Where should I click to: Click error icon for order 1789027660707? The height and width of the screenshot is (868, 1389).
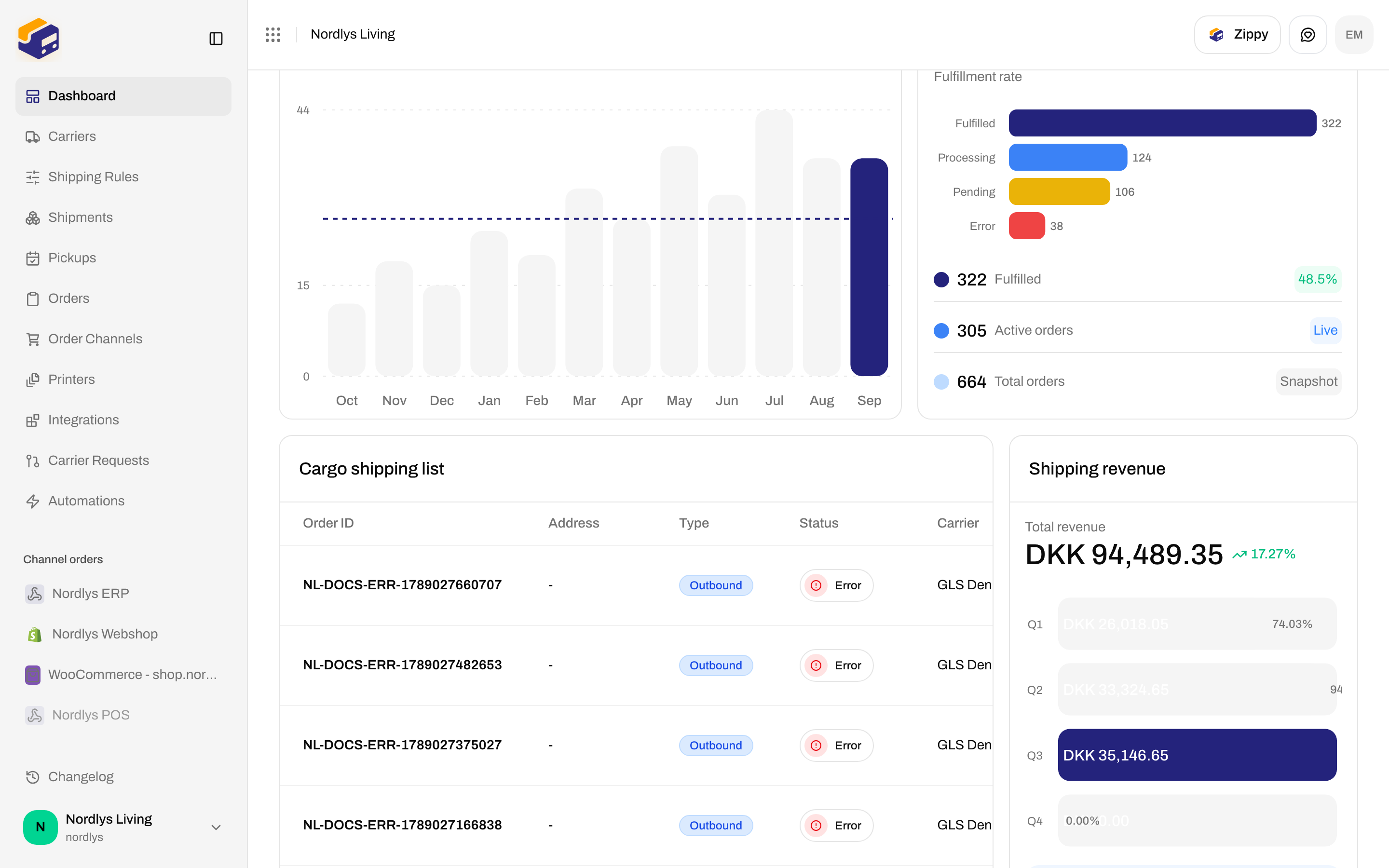click(x=816, y=585)
